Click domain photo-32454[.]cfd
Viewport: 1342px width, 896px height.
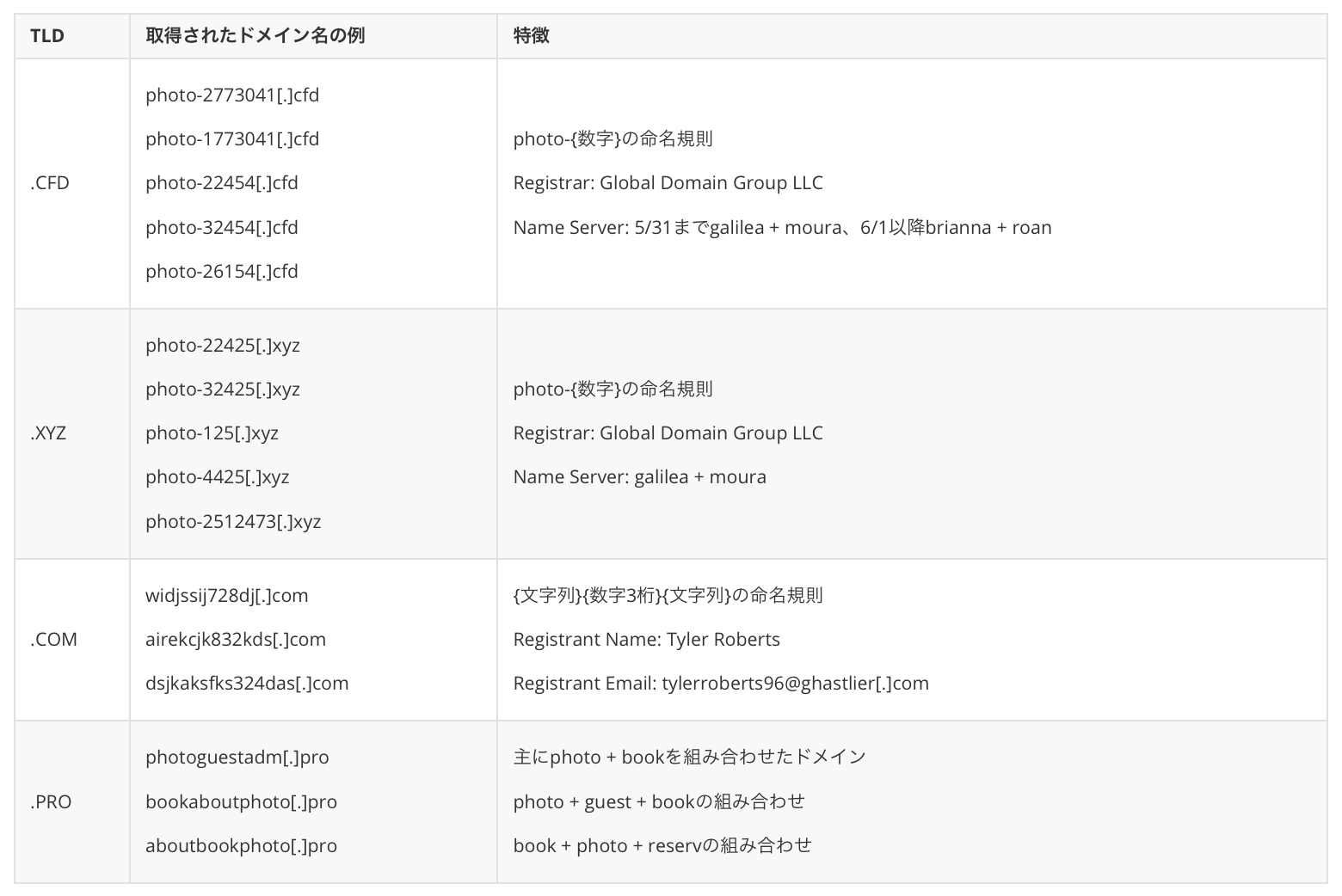point(222,228)
